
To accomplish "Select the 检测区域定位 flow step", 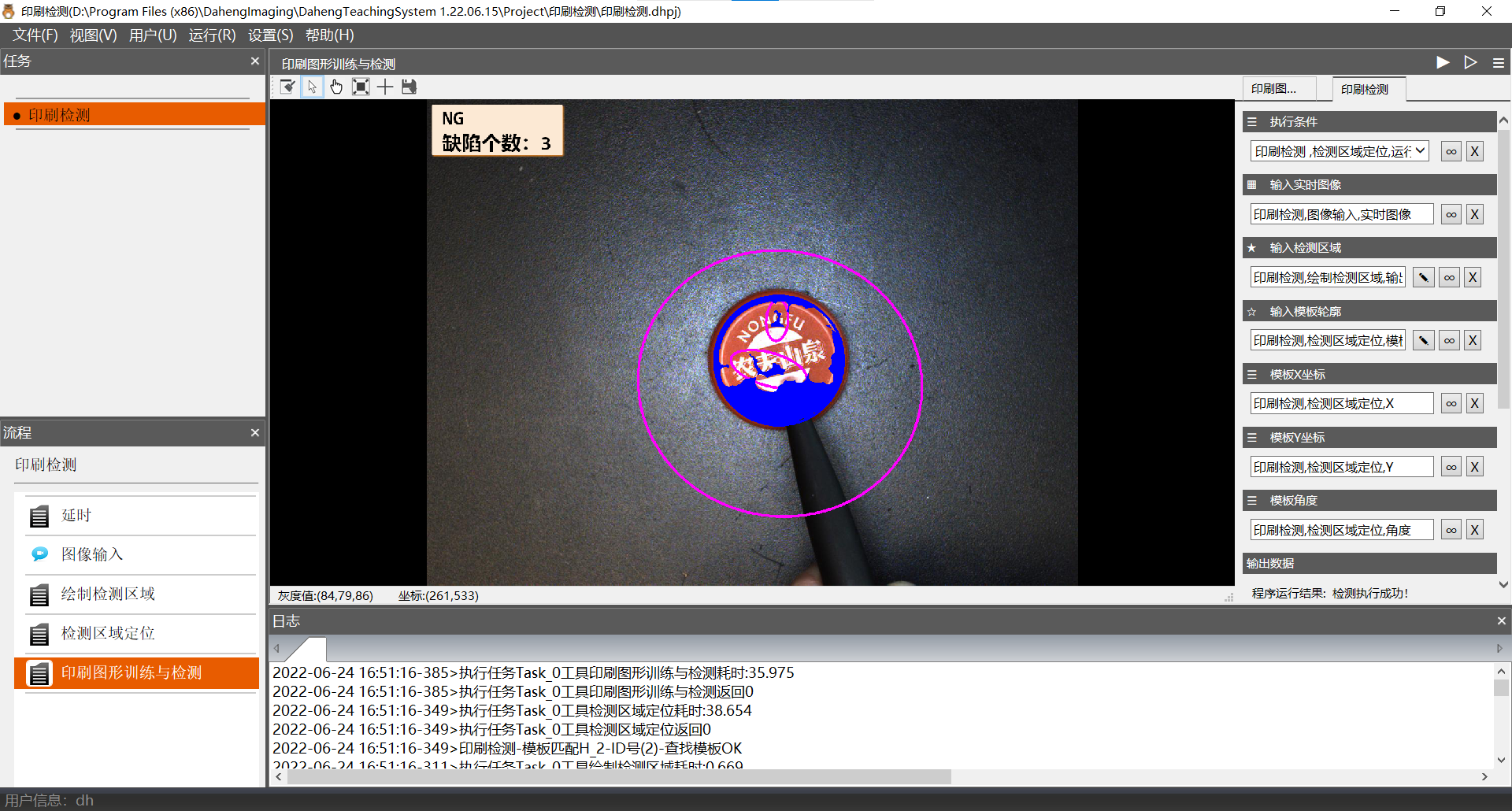I will coord(137,633).
